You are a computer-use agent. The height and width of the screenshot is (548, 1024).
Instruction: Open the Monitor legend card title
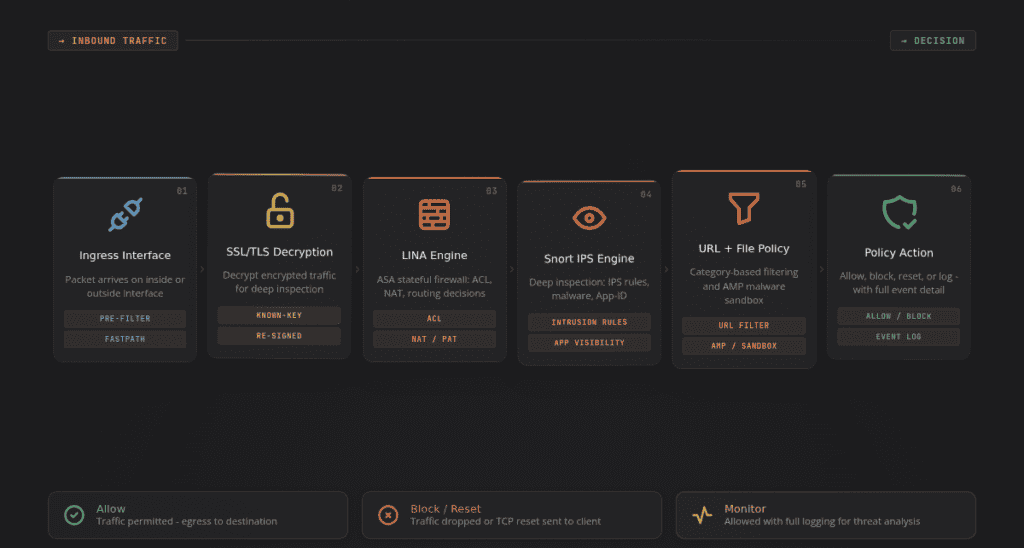coord(744,509)
